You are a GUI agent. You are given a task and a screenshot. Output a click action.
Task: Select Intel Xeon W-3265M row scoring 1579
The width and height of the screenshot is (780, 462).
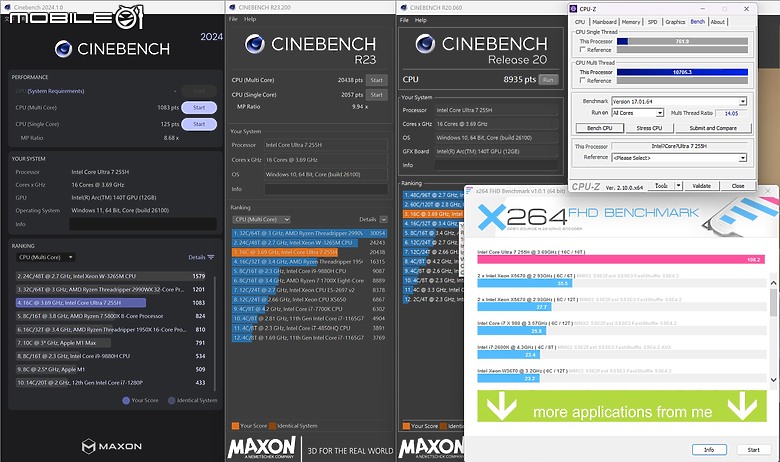click(110, 276)
